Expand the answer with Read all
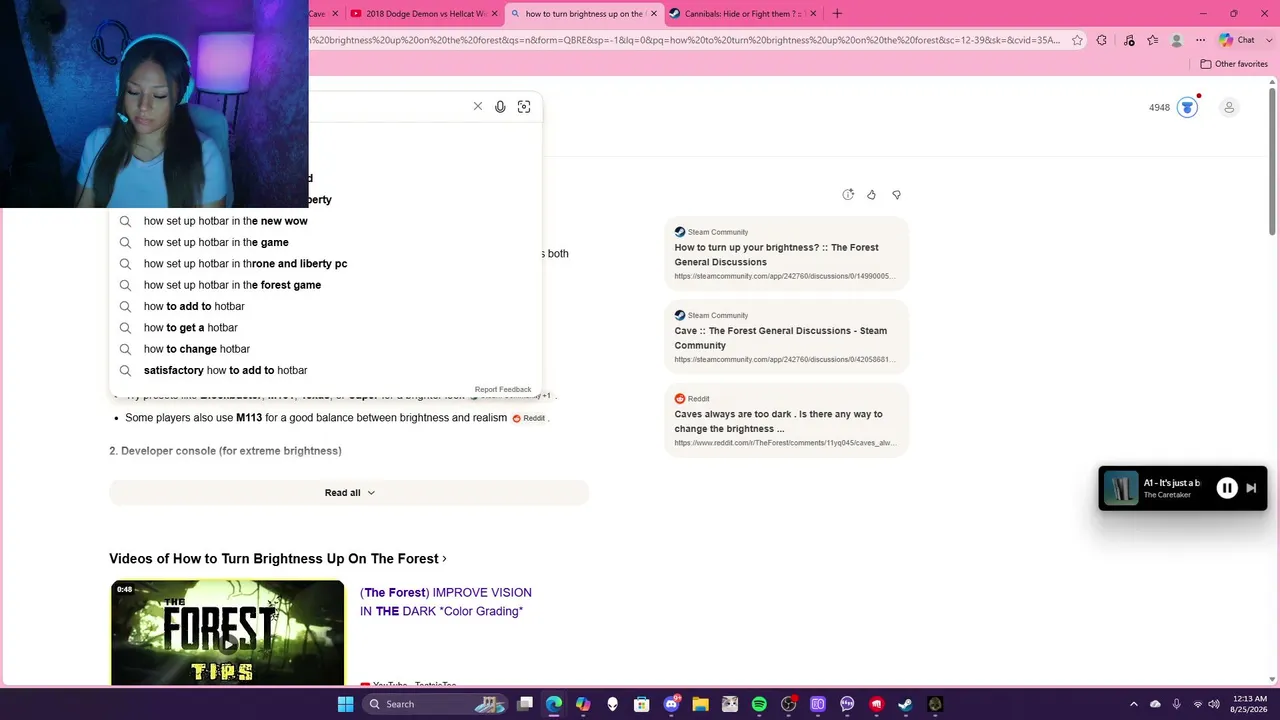 click(x=349, y=493)
